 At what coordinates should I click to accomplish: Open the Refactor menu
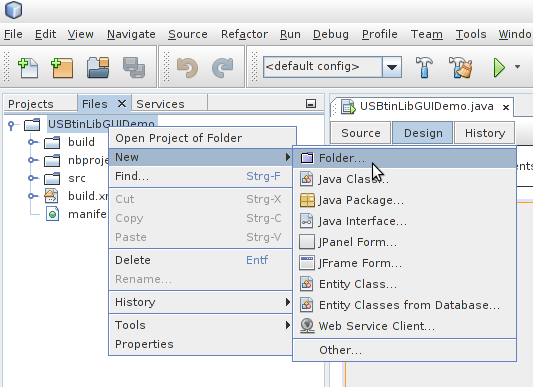244,34
